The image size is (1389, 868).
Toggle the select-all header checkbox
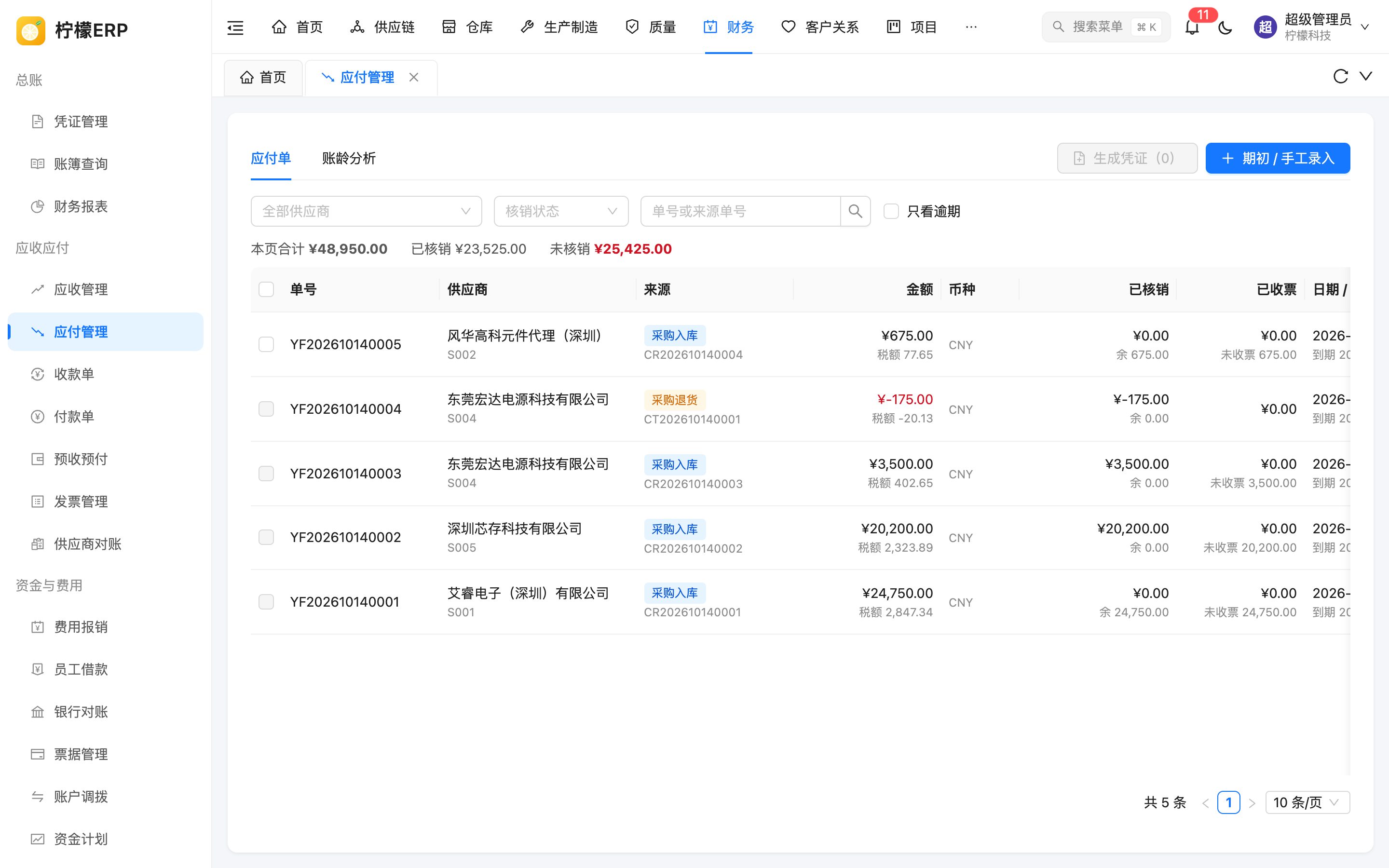click(x=266, y=289)
